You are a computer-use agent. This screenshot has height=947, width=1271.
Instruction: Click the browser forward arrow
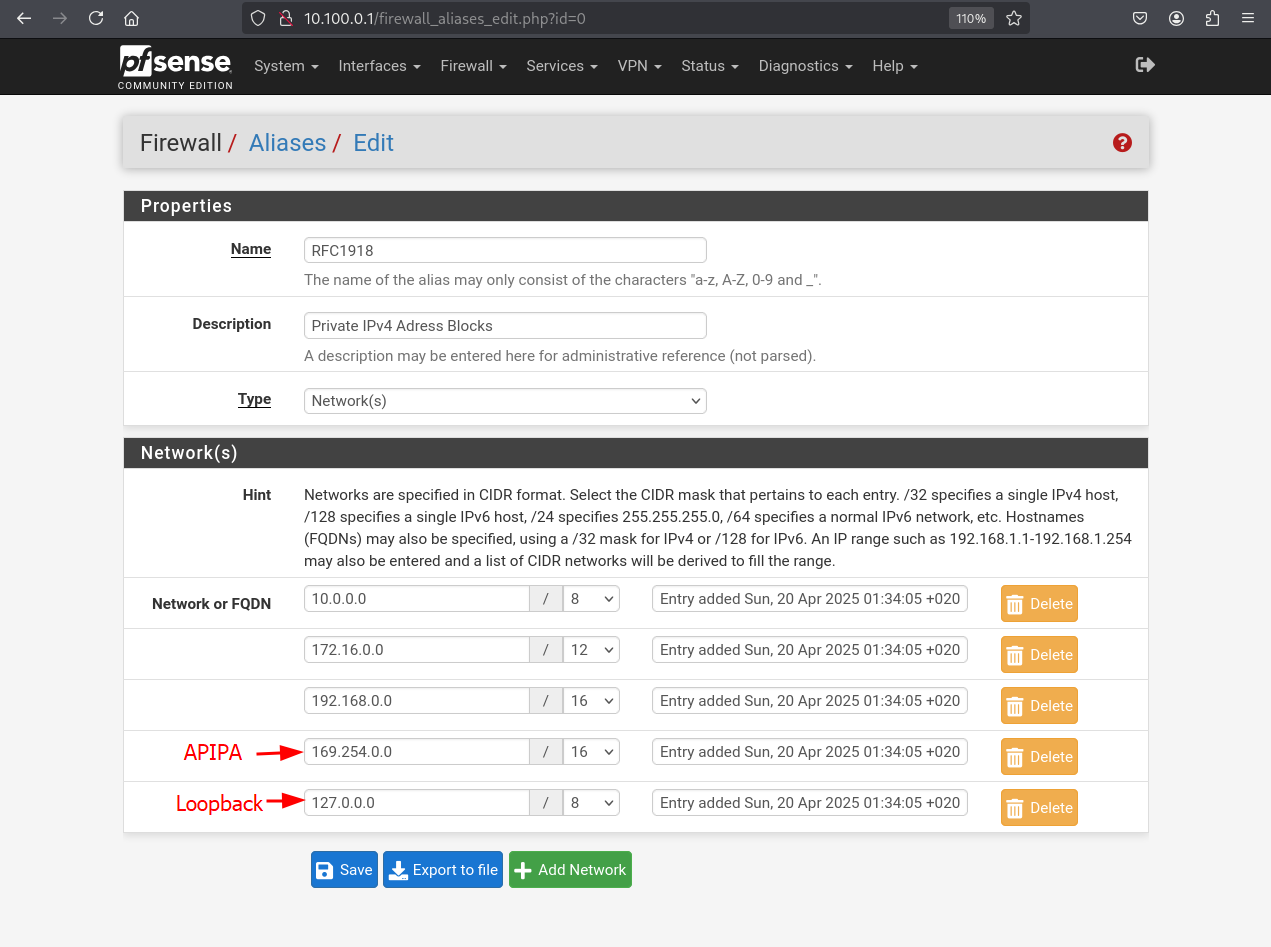click(60, 18)
